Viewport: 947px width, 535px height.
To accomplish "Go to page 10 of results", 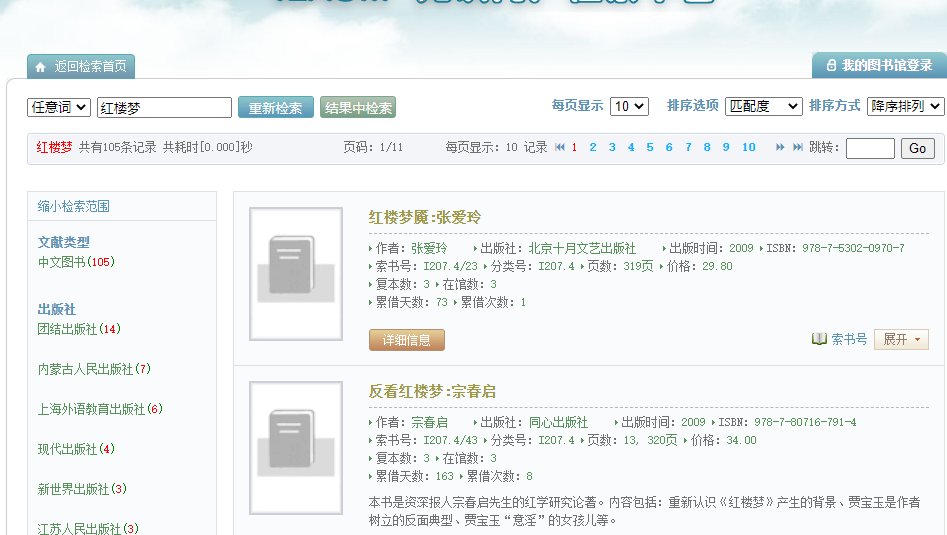I will (x=749, y=147).
